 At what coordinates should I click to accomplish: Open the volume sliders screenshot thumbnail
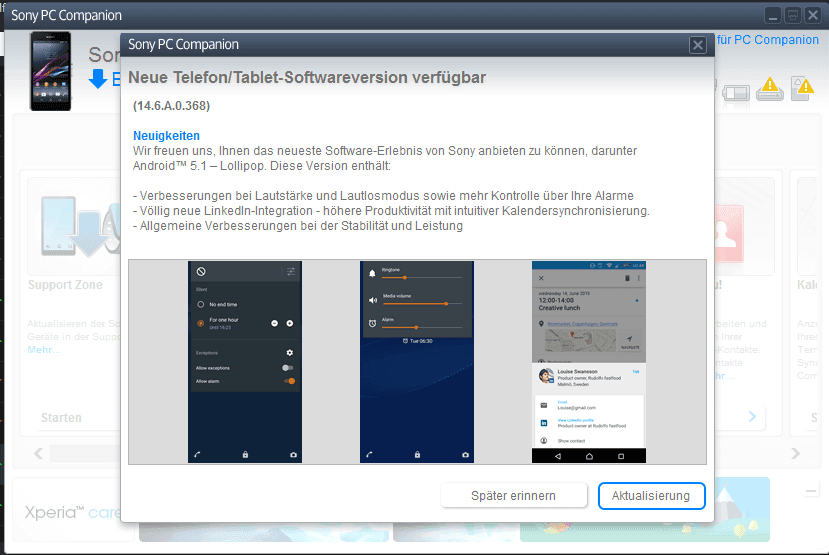[417, 362]
